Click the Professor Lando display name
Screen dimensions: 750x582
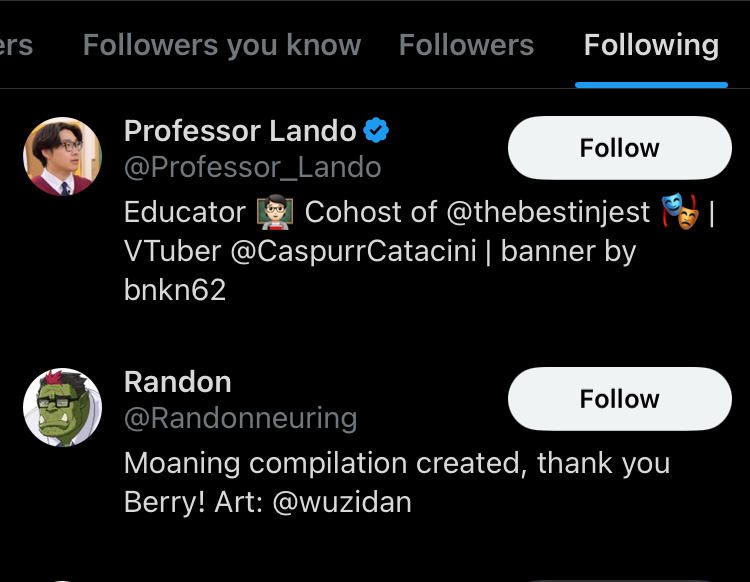240,131
